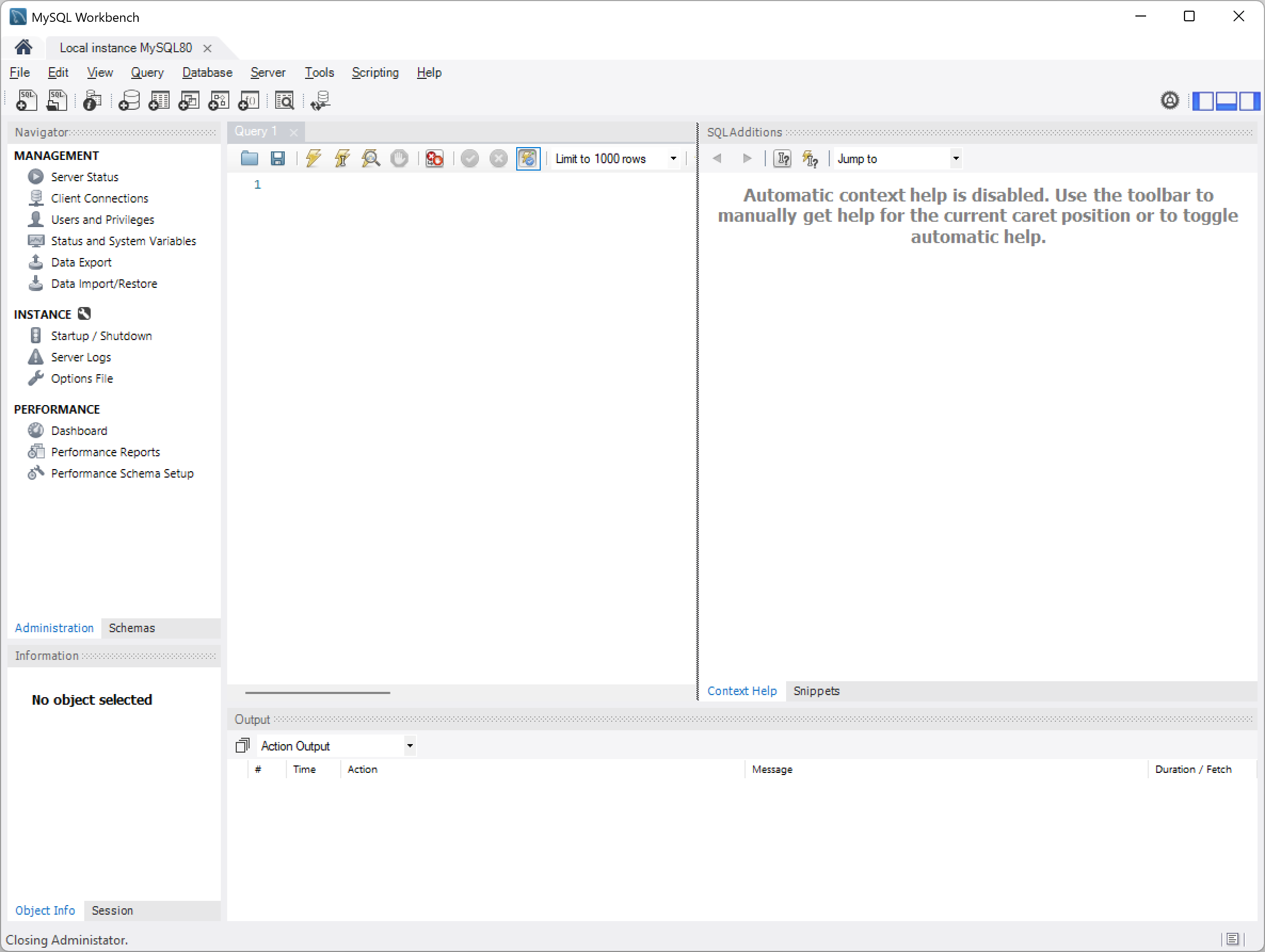1265x952 pixels.
Task: Open the File menu
Action: (x=20, y=72)
